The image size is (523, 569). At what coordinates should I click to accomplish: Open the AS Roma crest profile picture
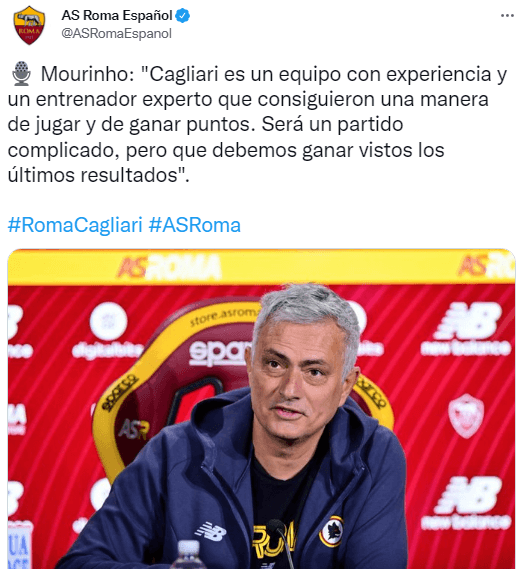[x=29, y=25]
